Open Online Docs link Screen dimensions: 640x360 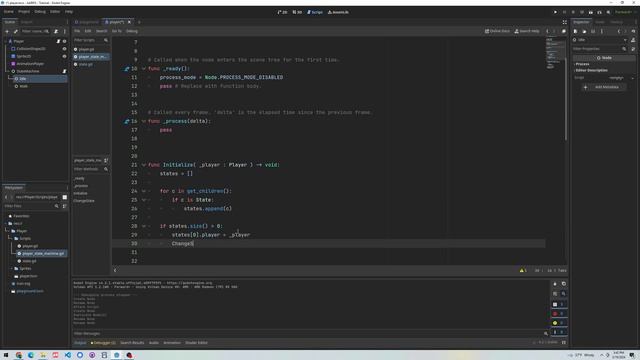497,31
